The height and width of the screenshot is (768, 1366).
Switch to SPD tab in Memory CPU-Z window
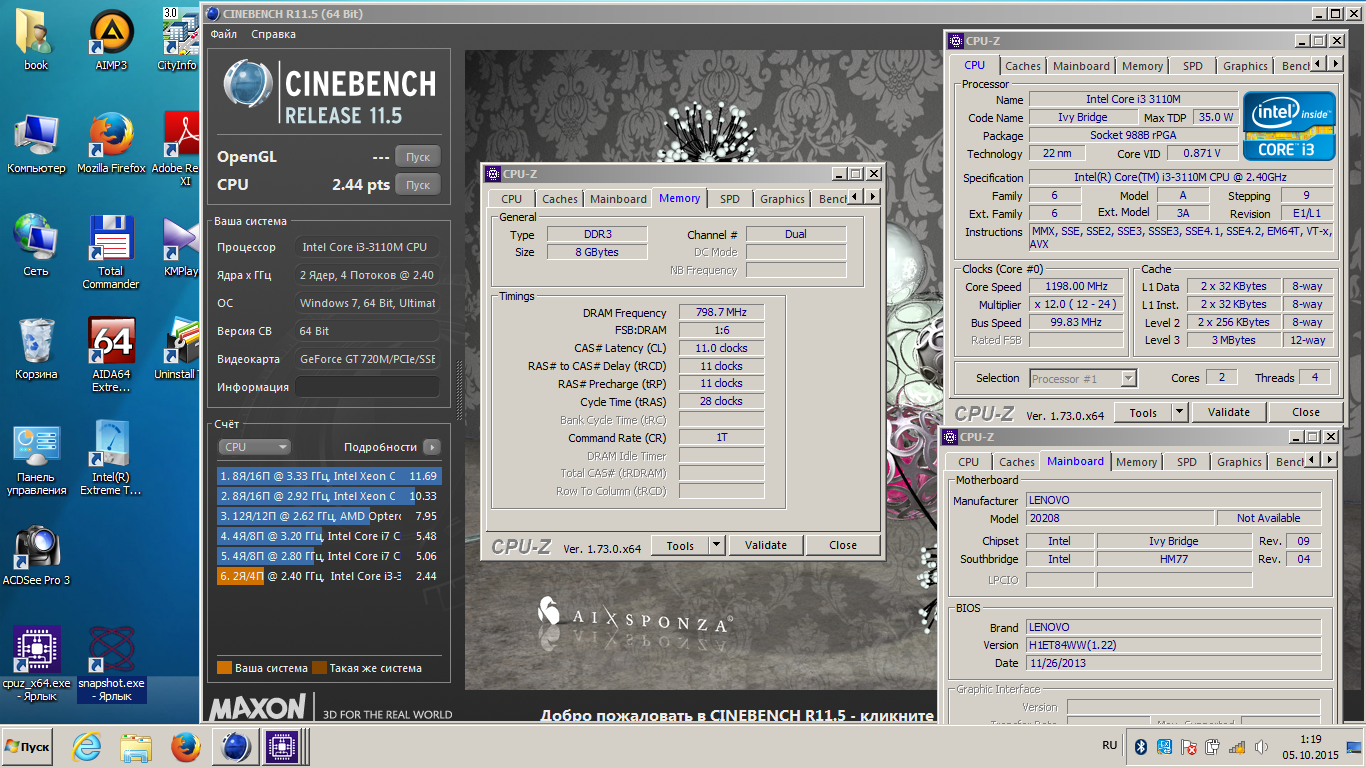pyautogui.click(x=730, y=199)
